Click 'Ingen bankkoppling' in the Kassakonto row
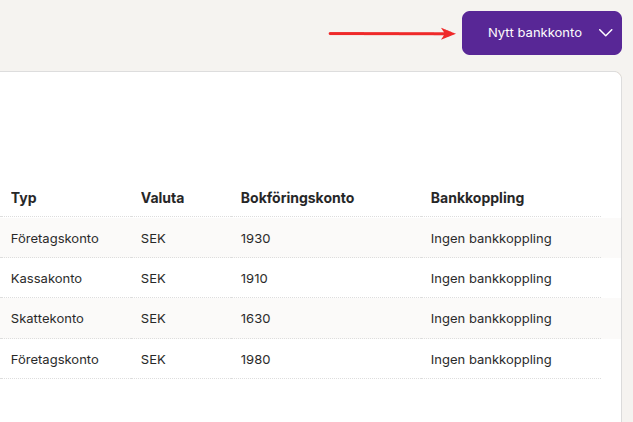Image resolution: width=633 pixels, height=422 pixels. (491, 278)
